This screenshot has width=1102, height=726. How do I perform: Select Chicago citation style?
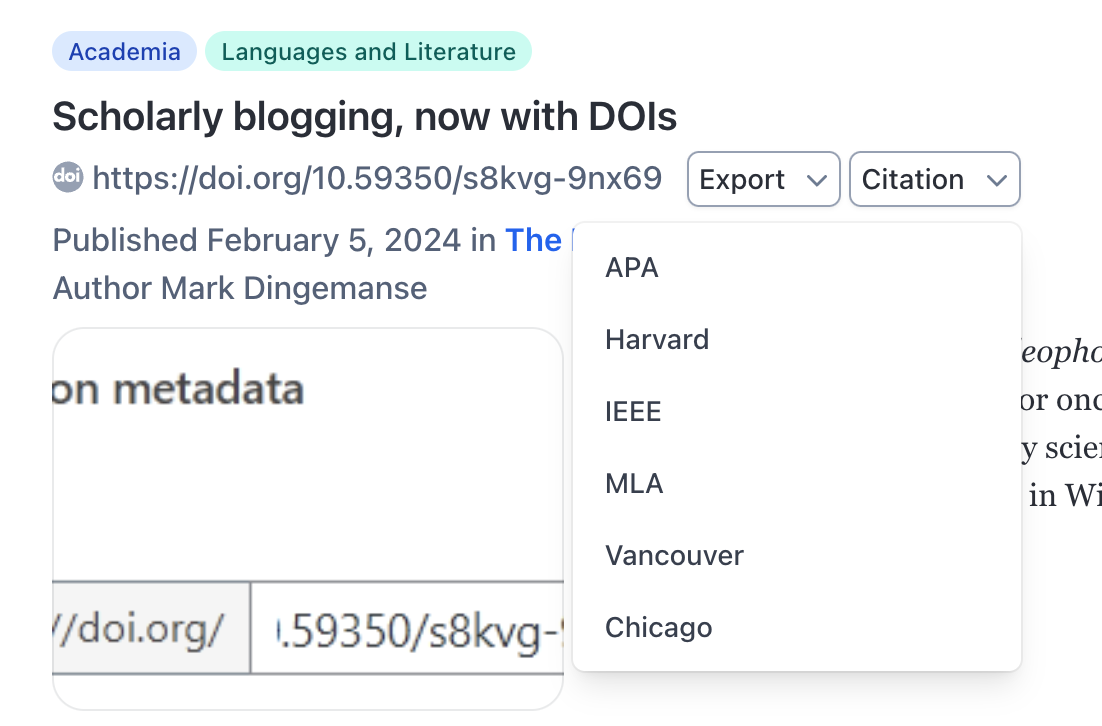(x=658, y=628)
